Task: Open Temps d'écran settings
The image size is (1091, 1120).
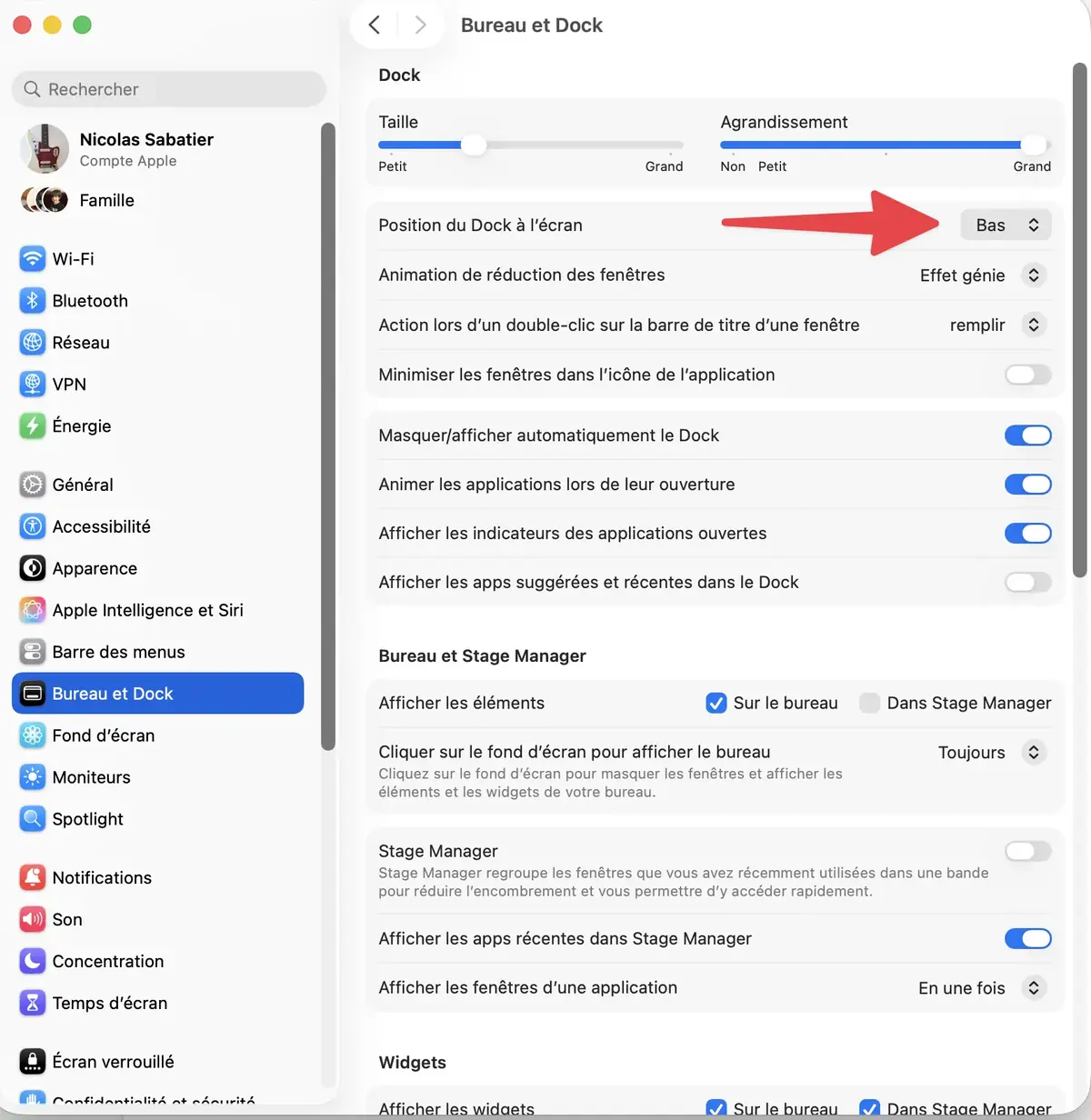Action: coord(109,1003)
